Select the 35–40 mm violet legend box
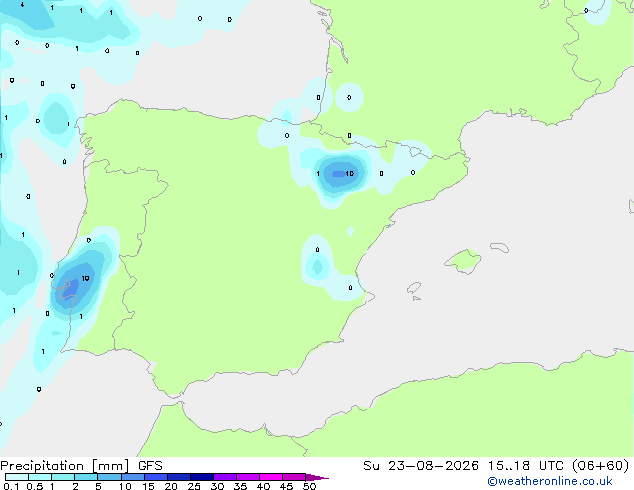Viewport: 634px width, 490px height. click(x=248, y=477)
